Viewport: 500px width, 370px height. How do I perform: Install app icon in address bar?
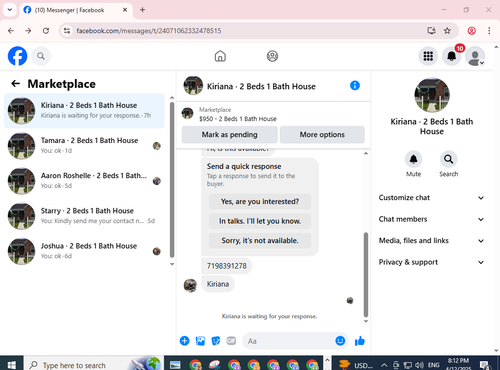tap(431, 31)
